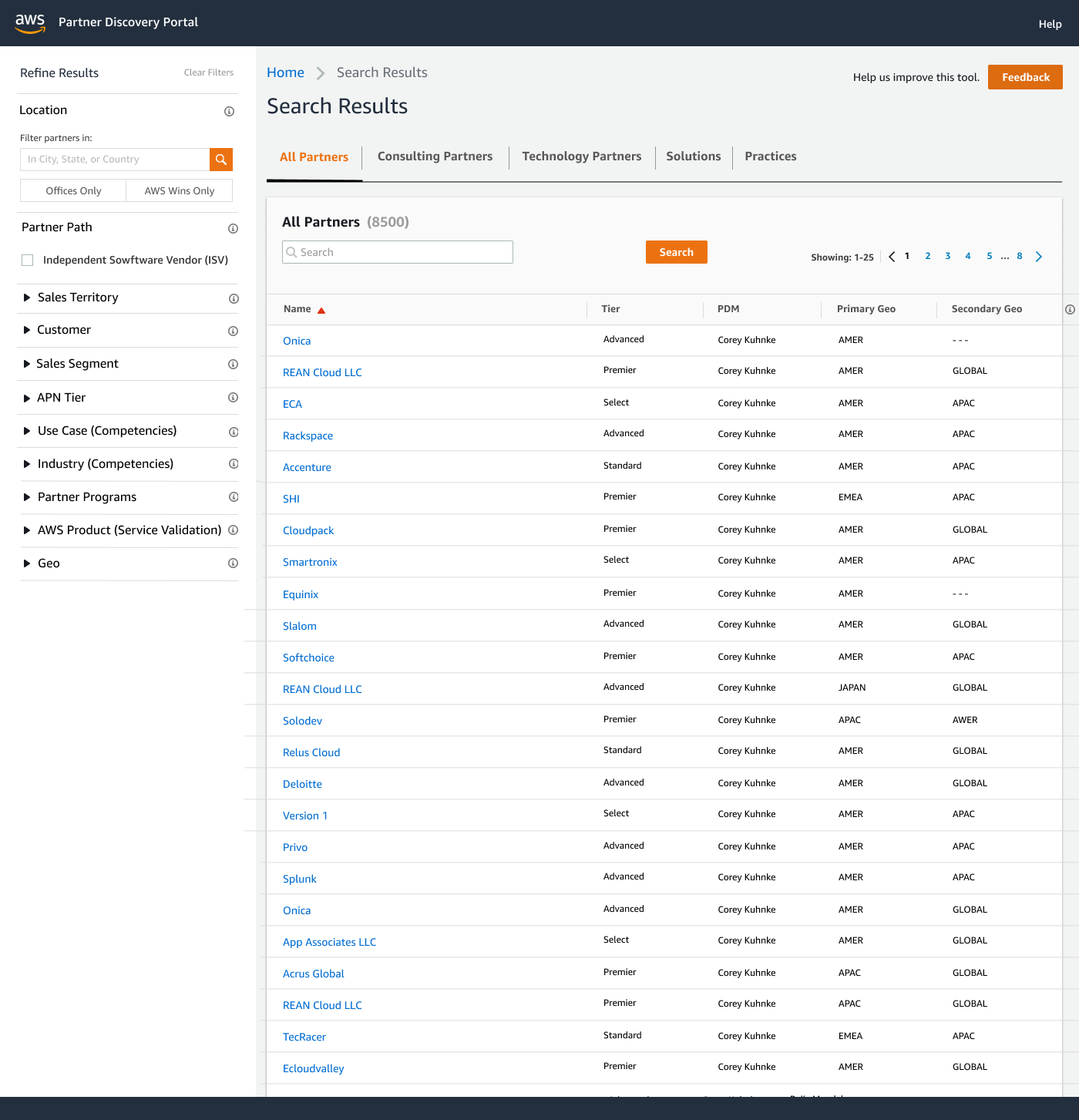Viewport: 1079px width, 1120px height.
Task: Click the Location info icon
Action: pos(229,112)
